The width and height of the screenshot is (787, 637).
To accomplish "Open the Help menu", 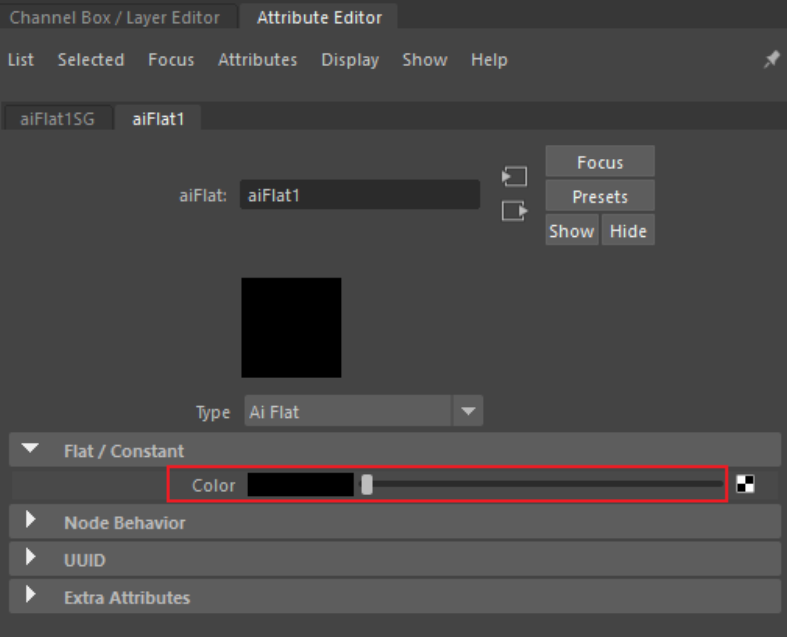I will coord(489,60).
